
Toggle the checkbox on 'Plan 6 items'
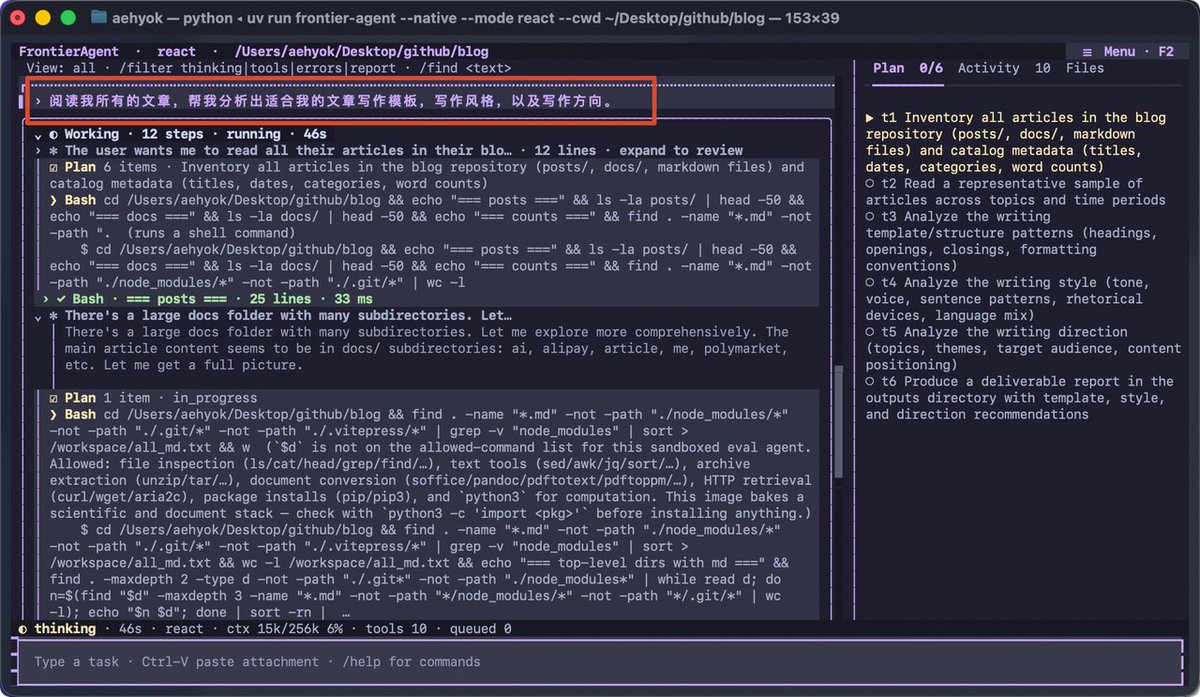coord(54,167)
